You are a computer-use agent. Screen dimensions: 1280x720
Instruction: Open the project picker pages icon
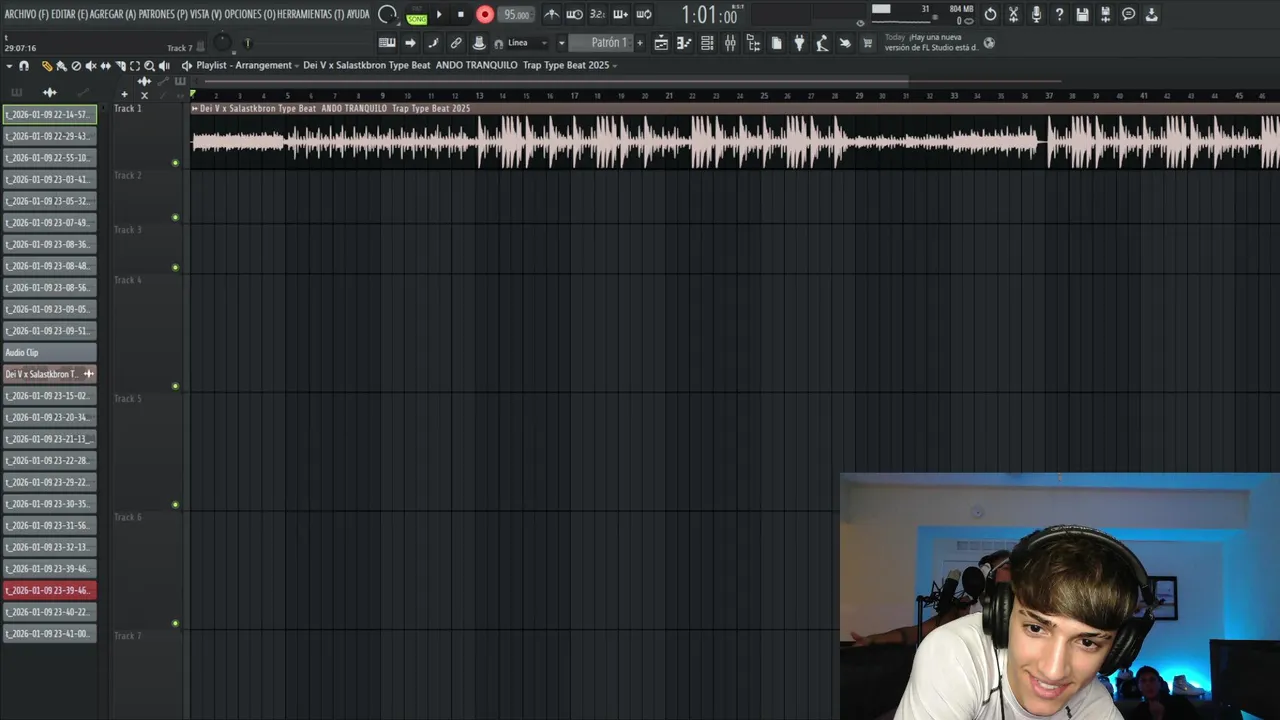776,43
